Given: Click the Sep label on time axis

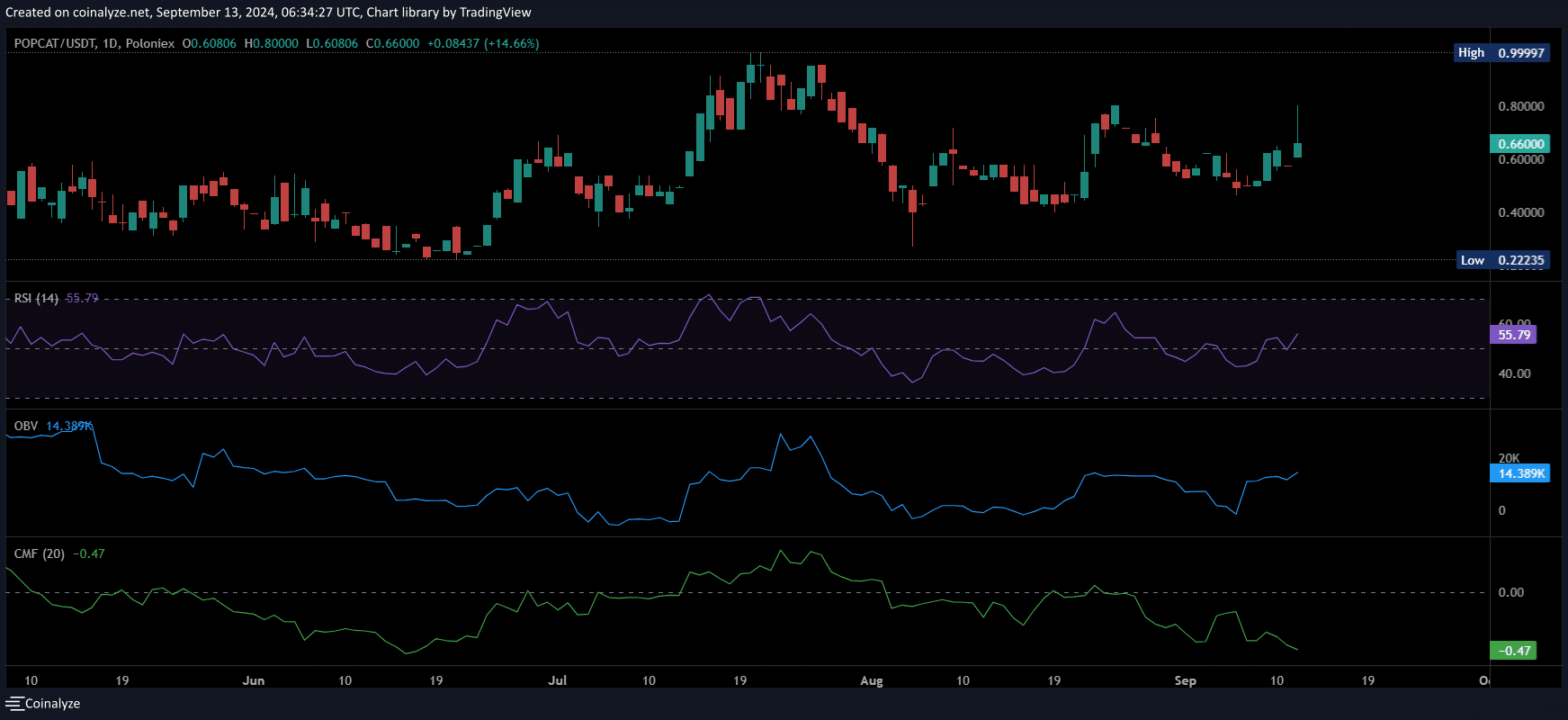Looking at the screenshot, I should [x=1186, y=680].
